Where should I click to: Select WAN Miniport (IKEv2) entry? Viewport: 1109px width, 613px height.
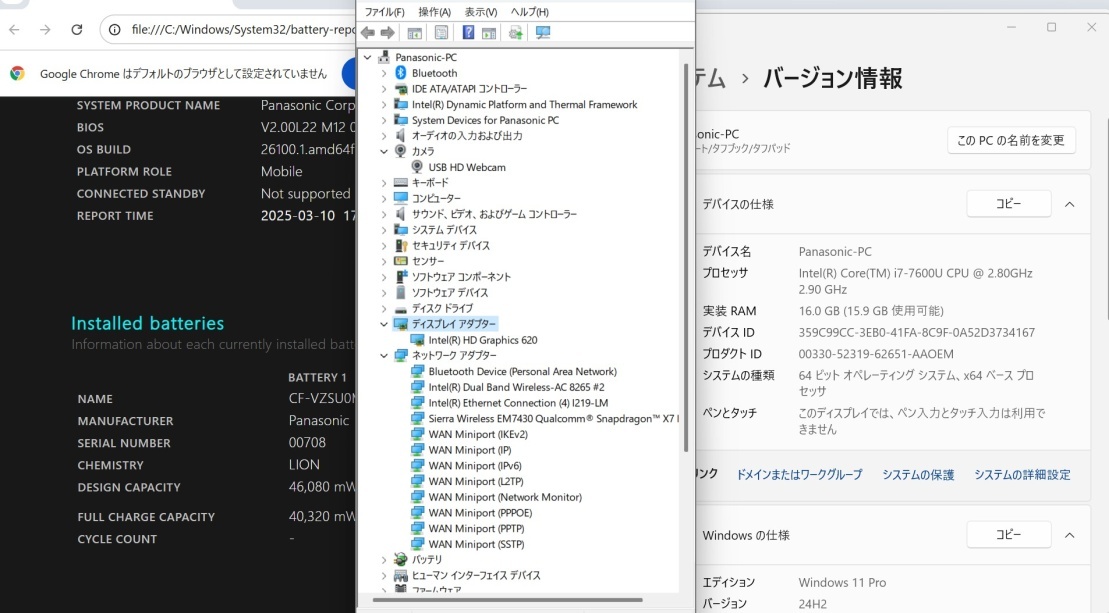coord(478,434)
